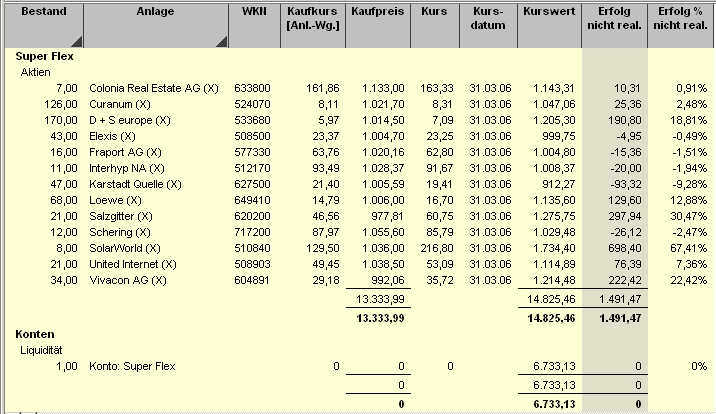This screenshot has width=716, height=414.
Task: Select the Curanum (X) entry
Action: pos(120,104)
